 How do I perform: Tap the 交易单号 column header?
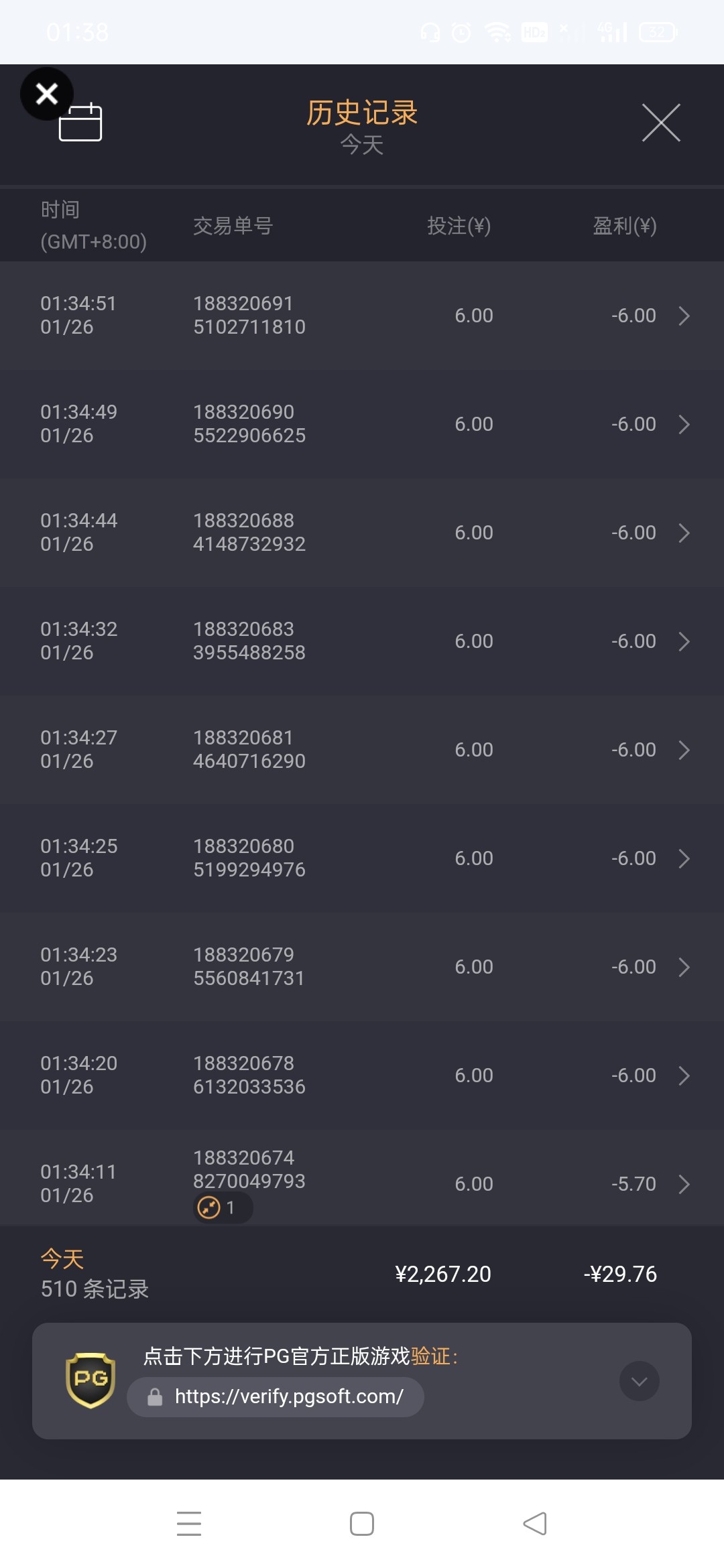coord(233,226)
